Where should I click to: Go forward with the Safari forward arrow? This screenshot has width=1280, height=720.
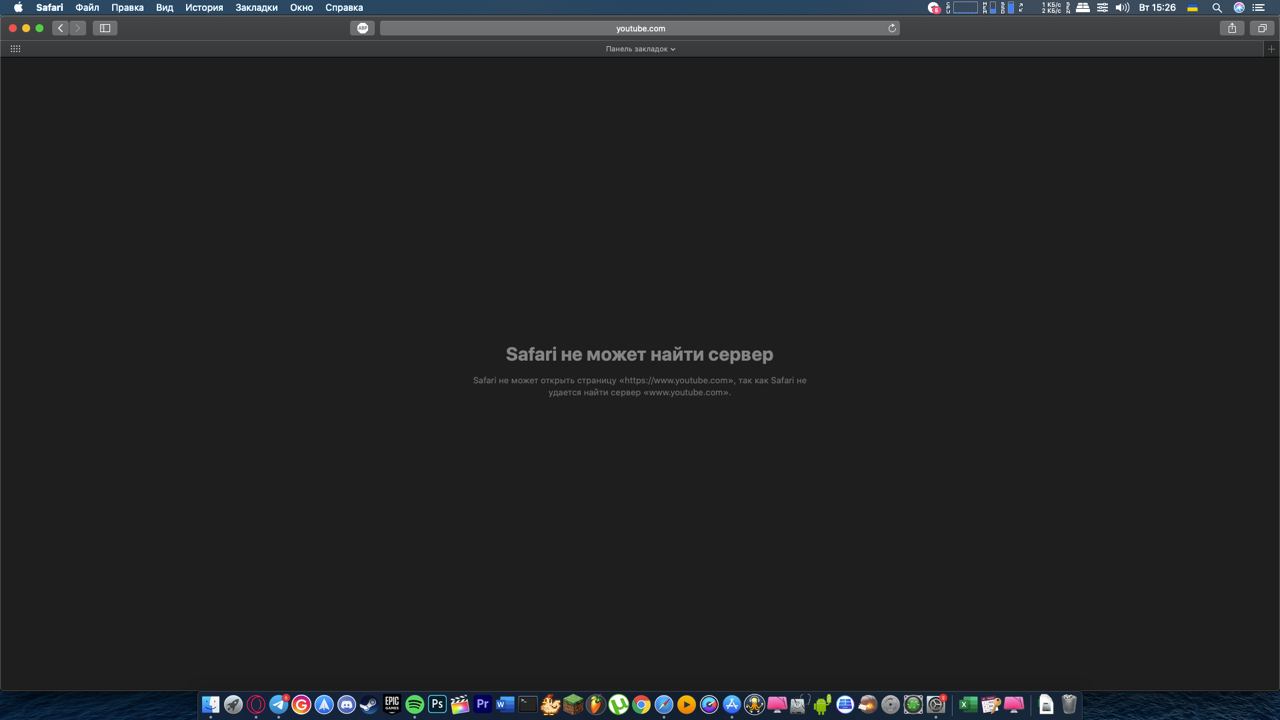click(78, 28)
